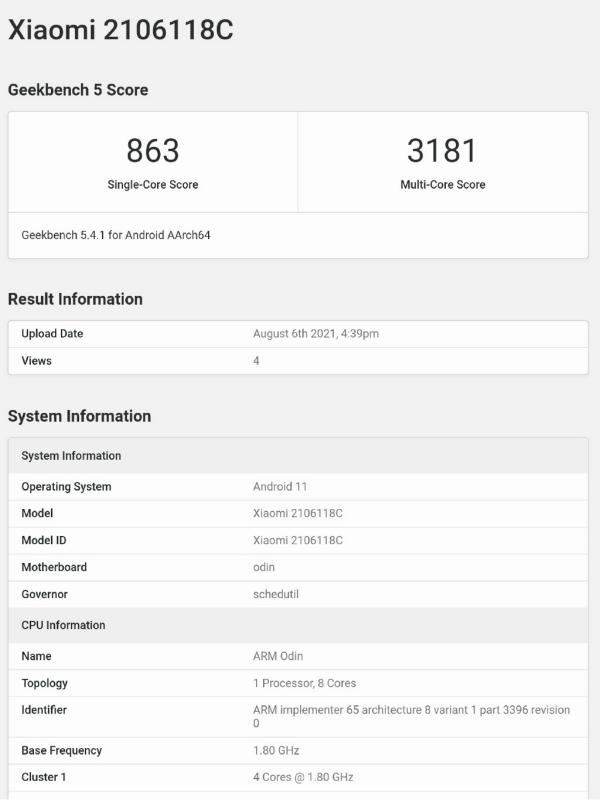Click the Single-Core Score label
The height and width of the screenshot is (800, 600).
coord(153,185)
